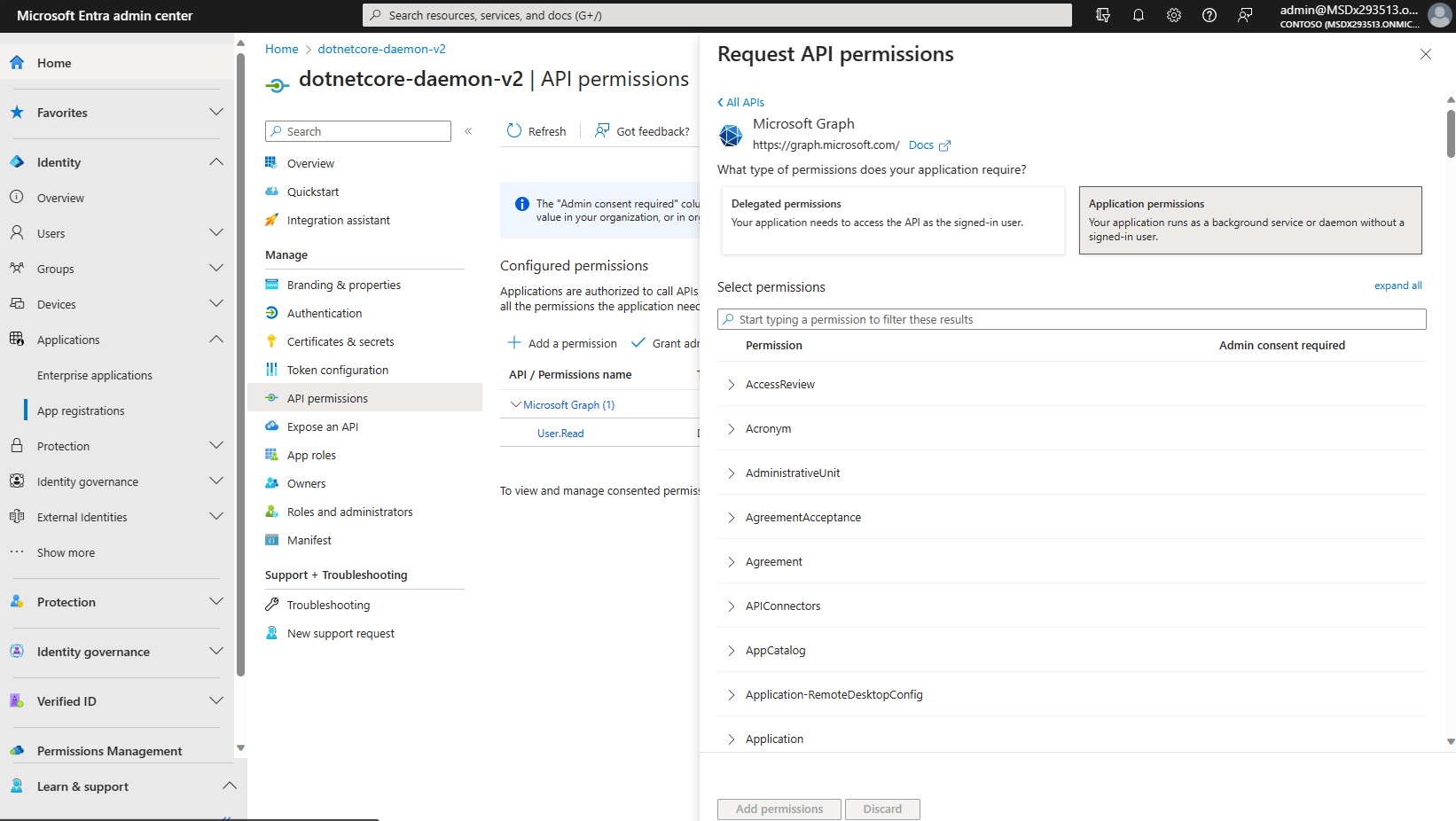Open the Troubleshooting page

[328, 605]
